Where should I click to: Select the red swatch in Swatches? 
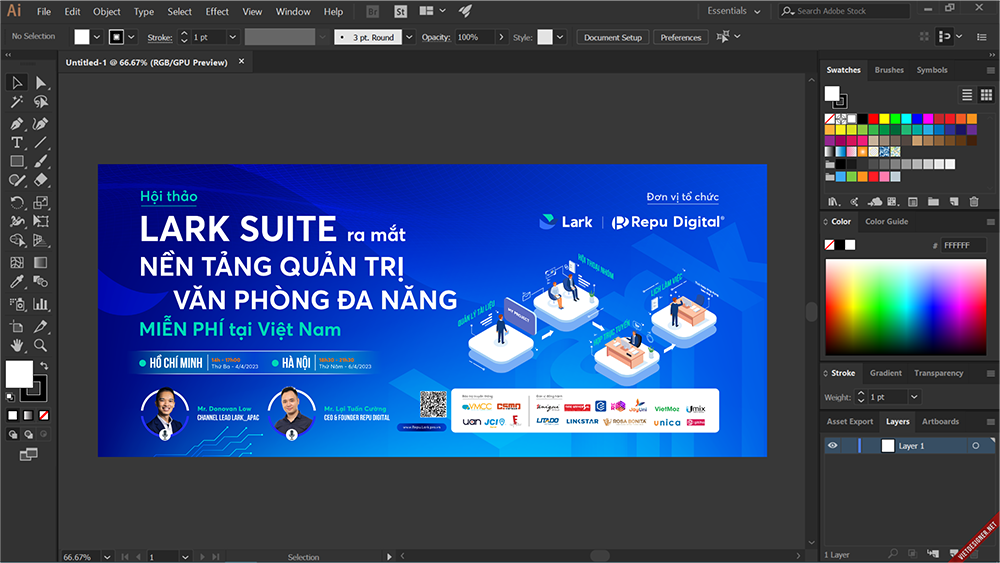click(x=873, y=119)
